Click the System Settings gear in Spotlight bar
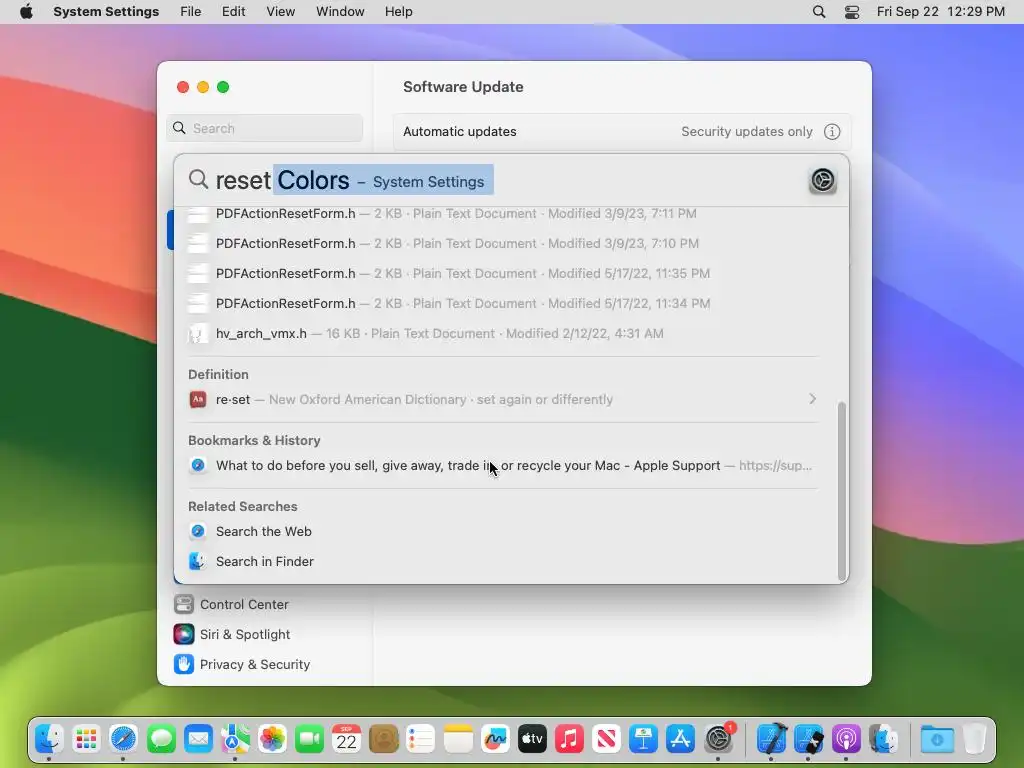This screenshot has height=768, width=1024. 822,180
